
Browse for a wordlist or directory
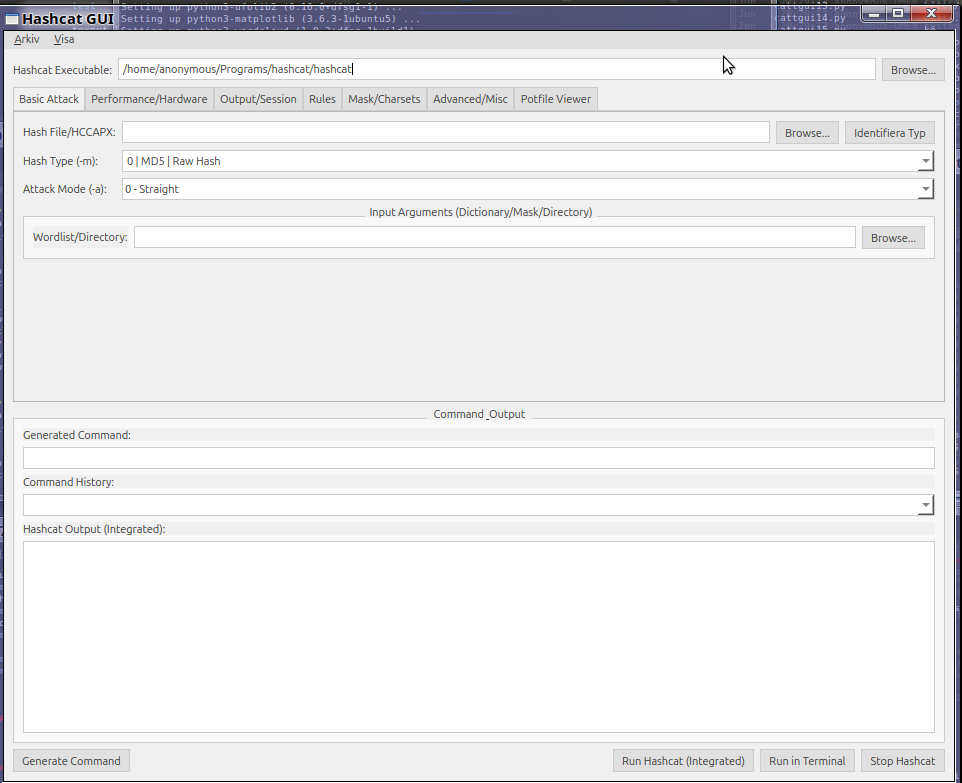point(893,237)
